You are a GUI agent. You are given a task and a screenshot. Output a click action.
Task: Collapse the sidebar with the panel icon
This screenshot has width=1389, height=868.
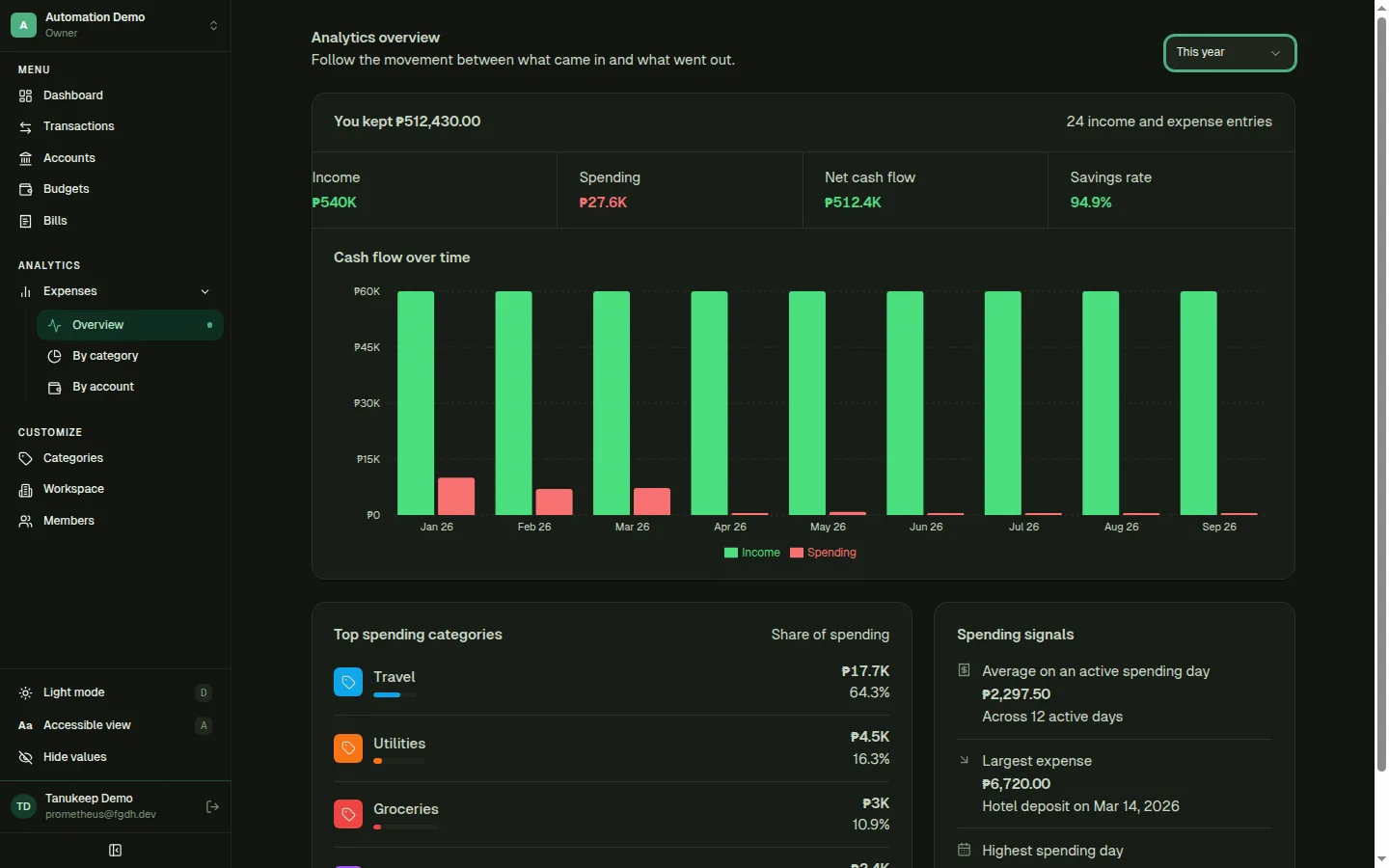click(116, 850)
